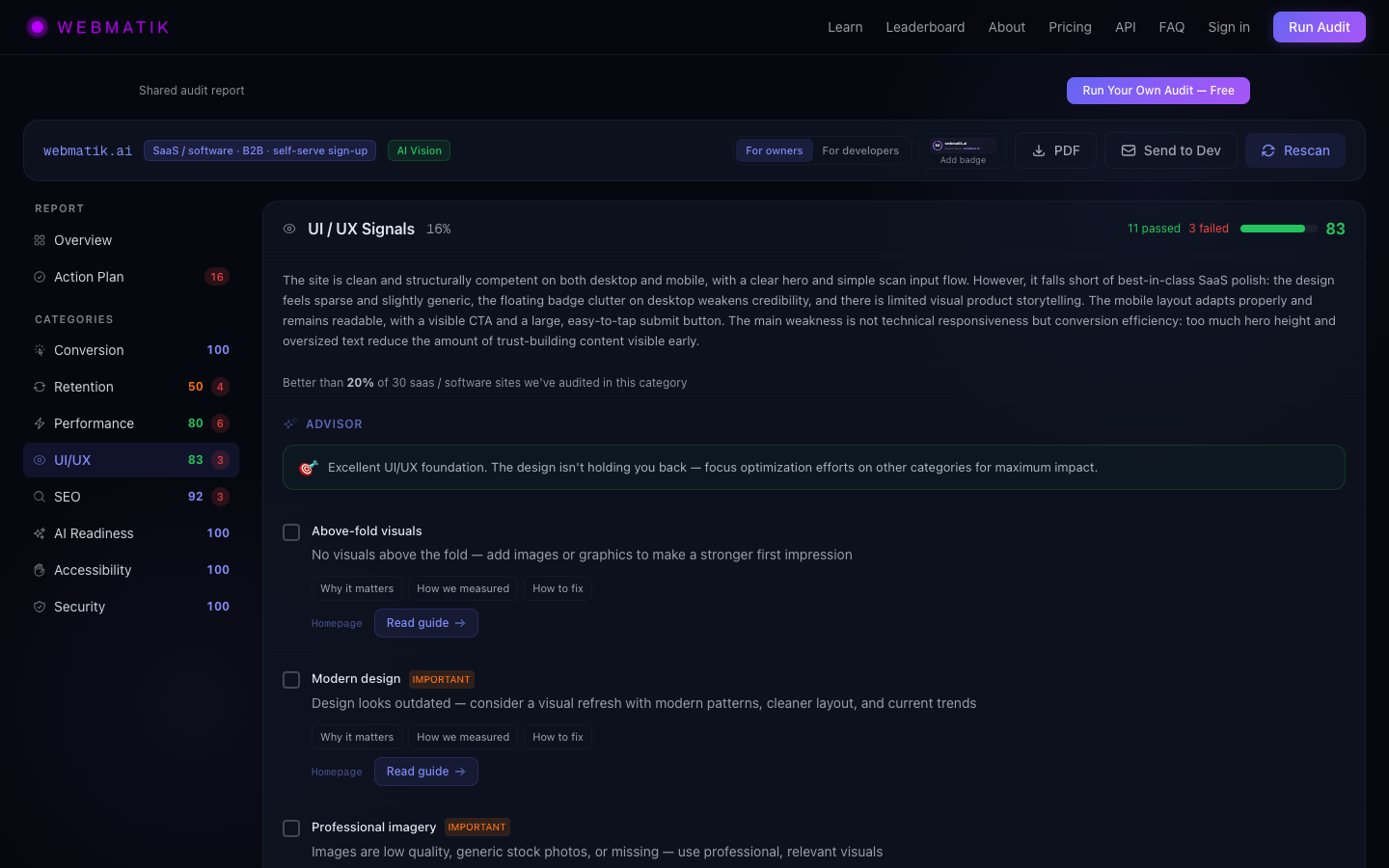Click the Advisor sparkle icon

point(289,424)
